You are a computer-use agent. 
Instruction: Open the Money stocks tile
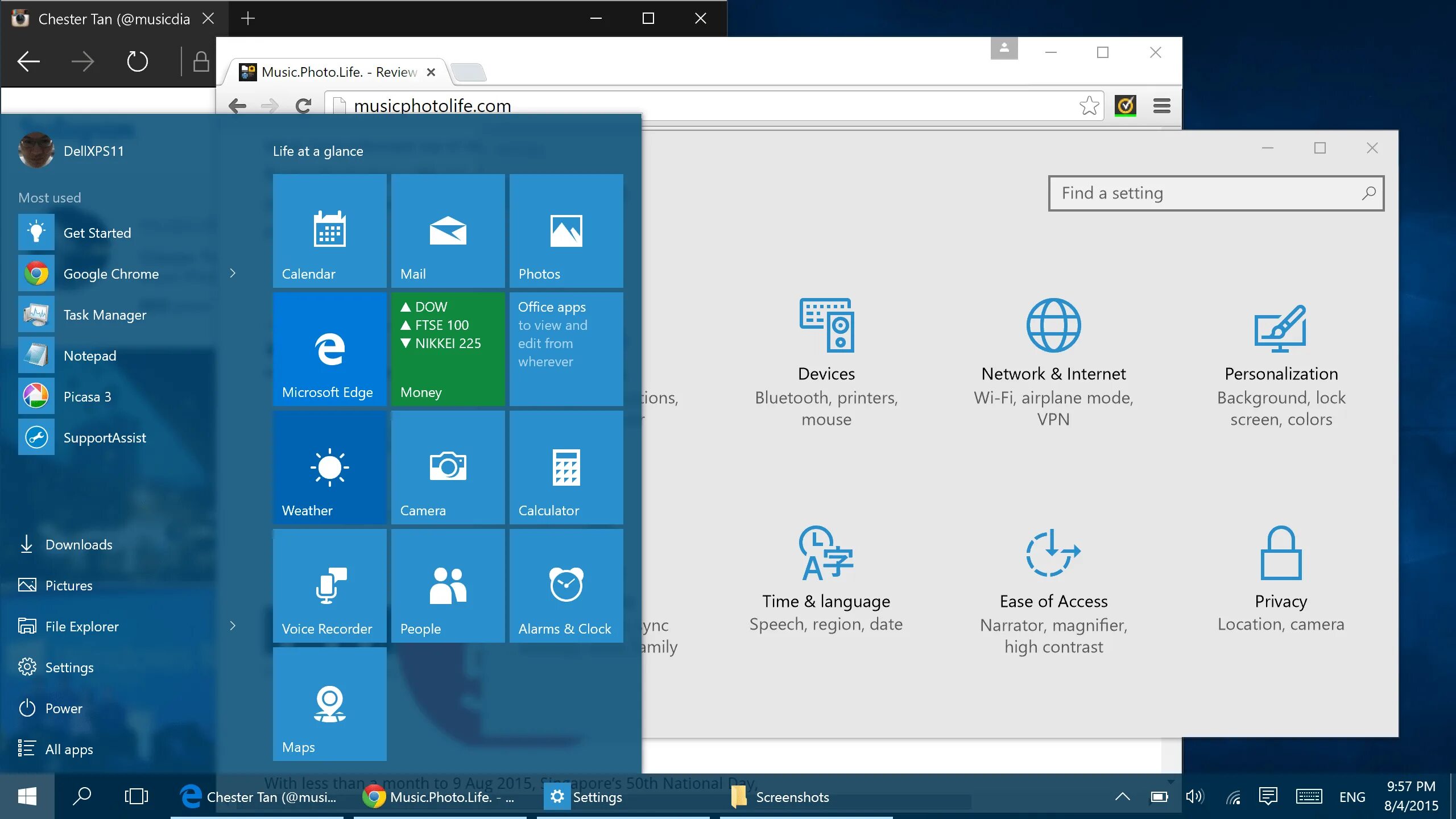[448, 349]
